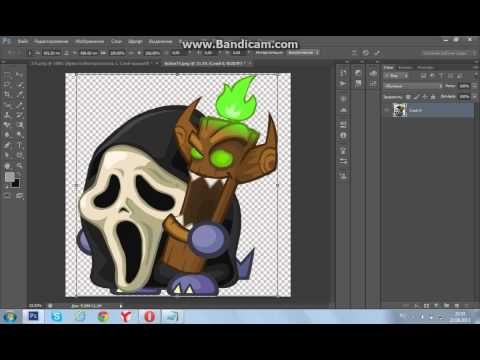Select the Path Selection tool
The height and width of the screenshot is (360, 480).
[x=8, y=155]
